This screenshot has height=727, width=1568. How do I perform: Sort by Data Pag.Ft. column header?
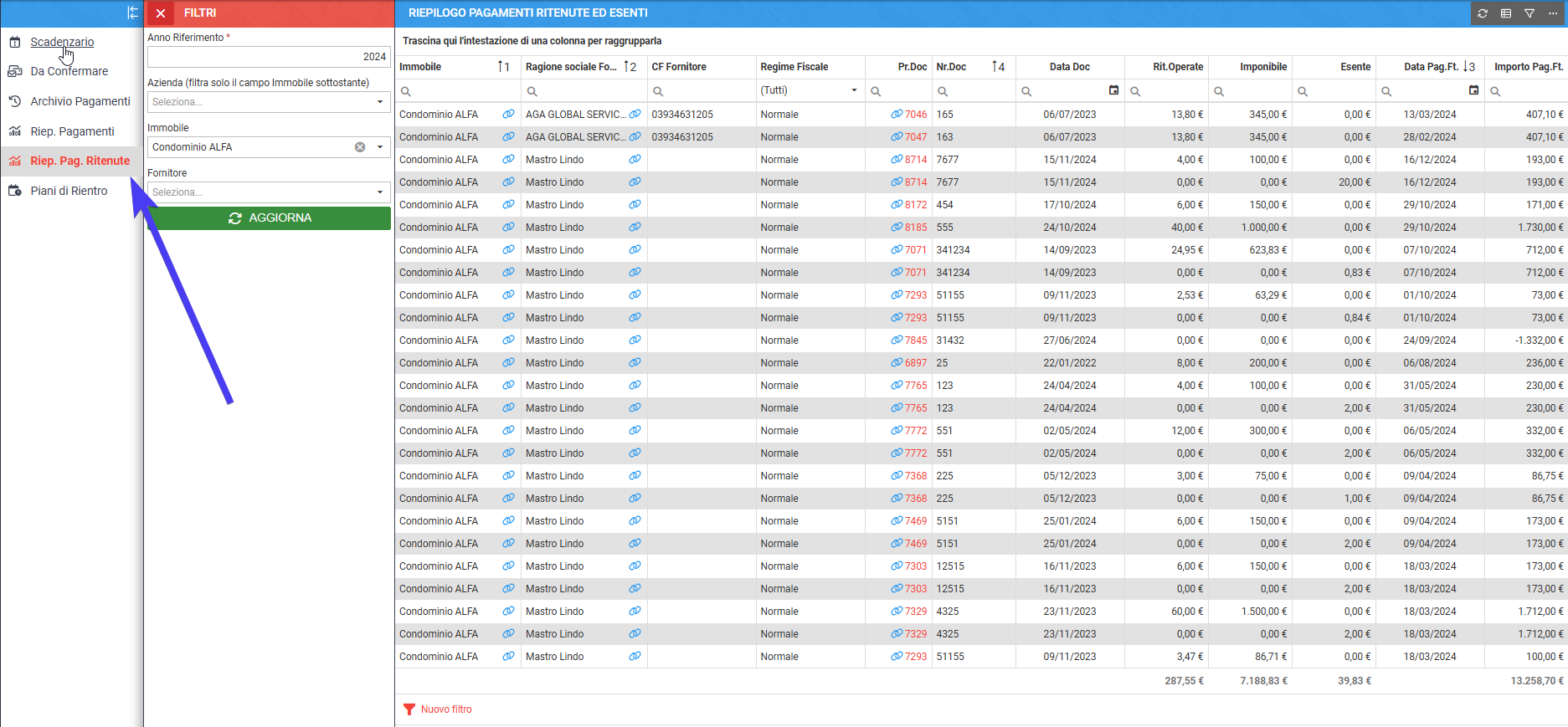1431,67
